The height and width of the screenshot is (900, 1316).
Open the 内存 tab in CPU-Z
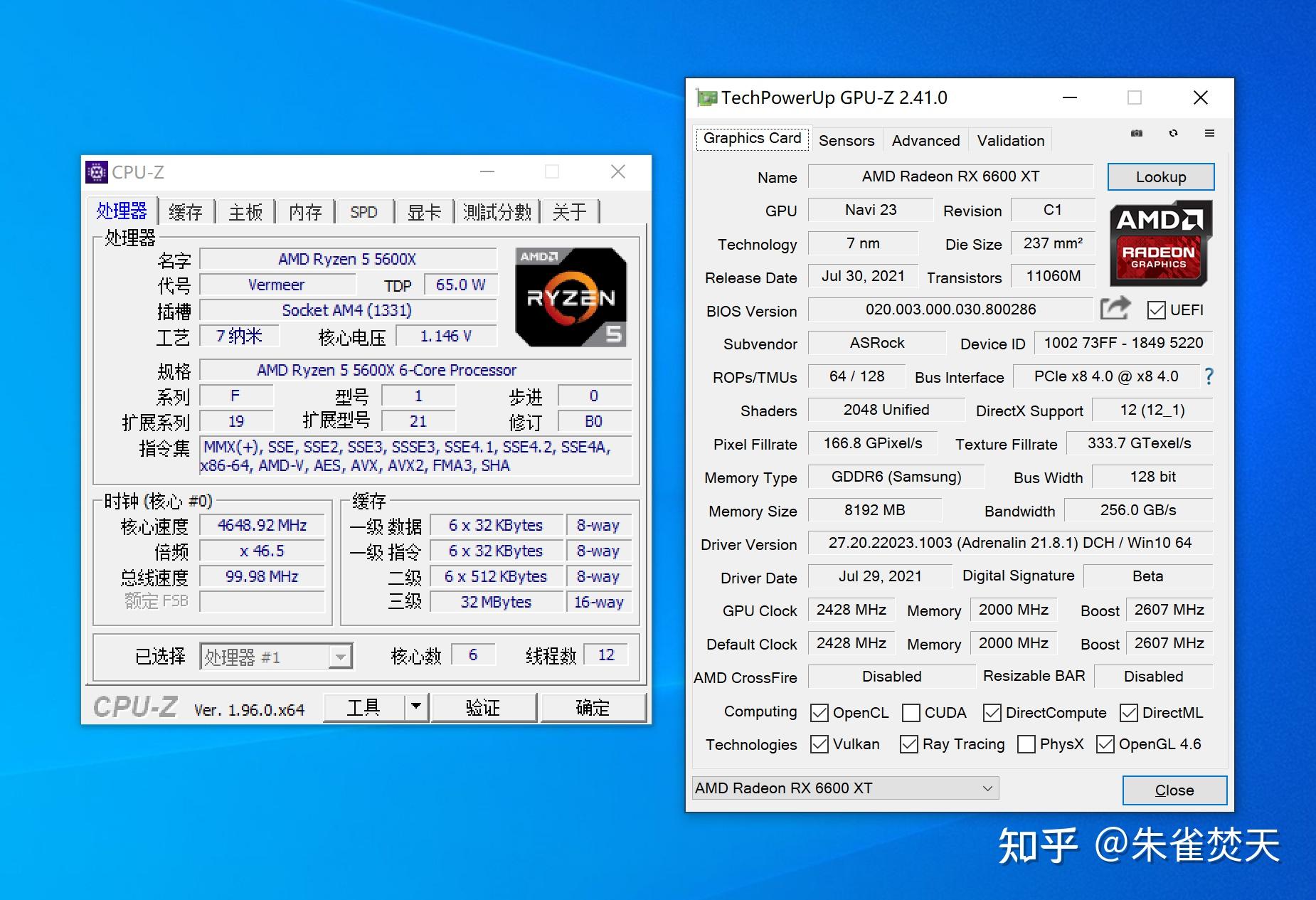pos(305,212)
